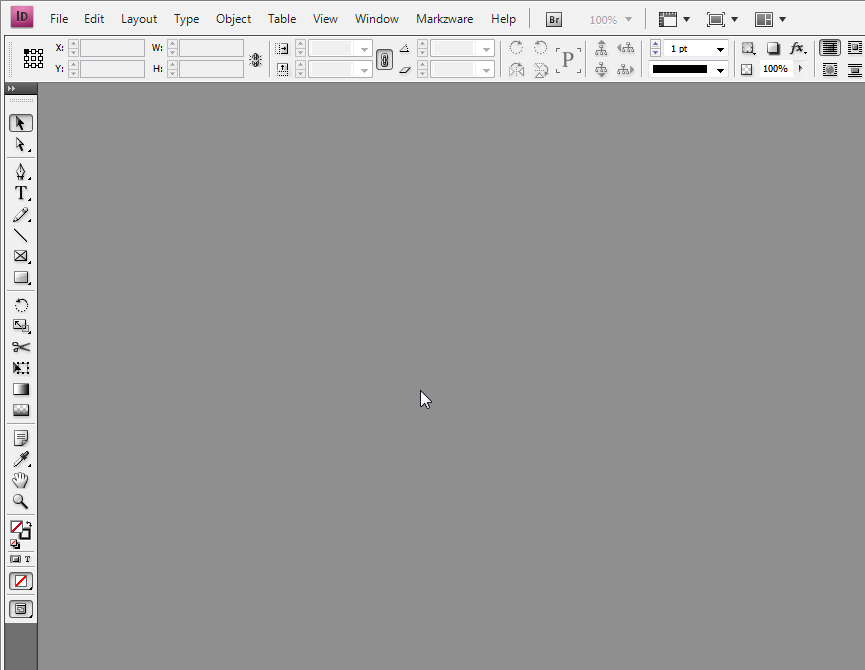Toggle formatting affects text T button

[x=28, y=559]
